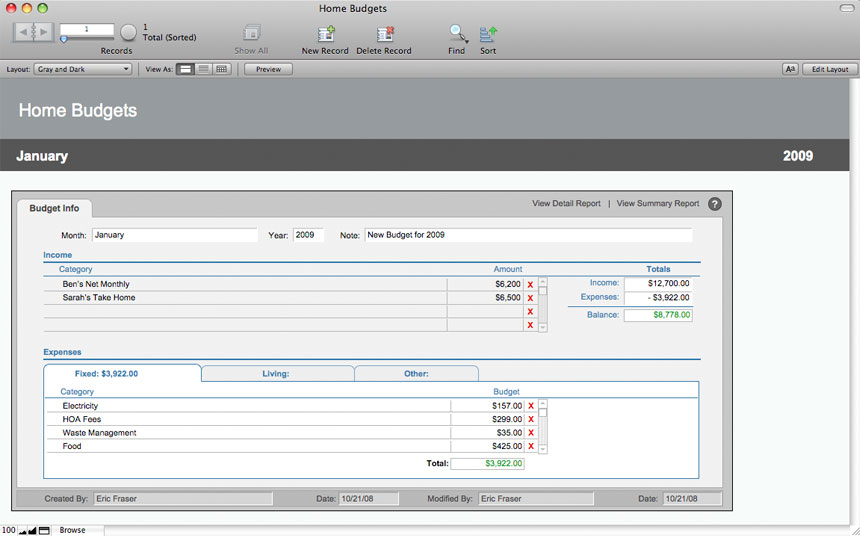The height and width of the screenshot is (538, 860).
Task: Click the record slider handle
Action: [64, 39]
